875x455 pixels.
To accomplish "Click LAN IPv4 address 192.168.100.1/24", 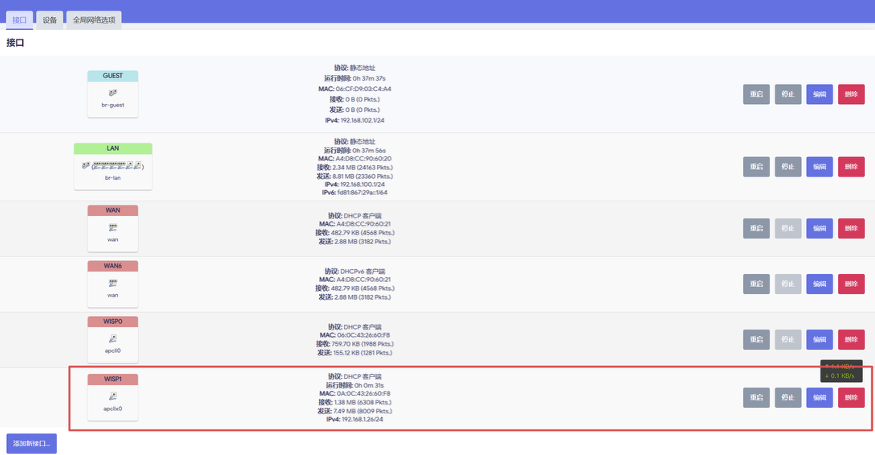I will pyautogui.click(x=363, y=184).
